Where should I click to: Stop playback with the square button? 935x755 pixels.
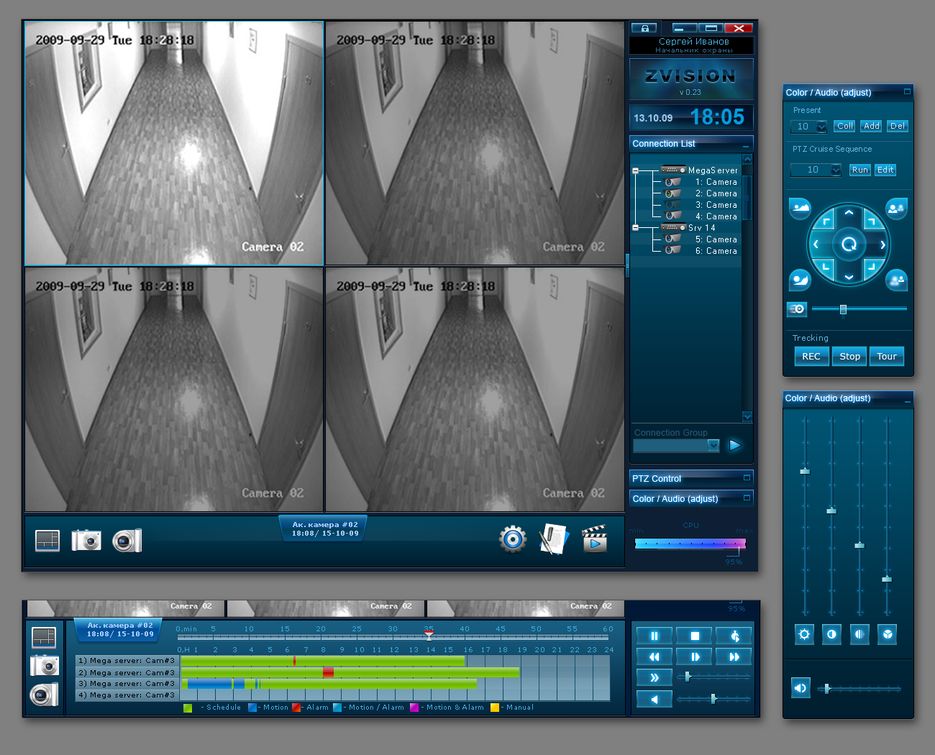click(694, 636)
